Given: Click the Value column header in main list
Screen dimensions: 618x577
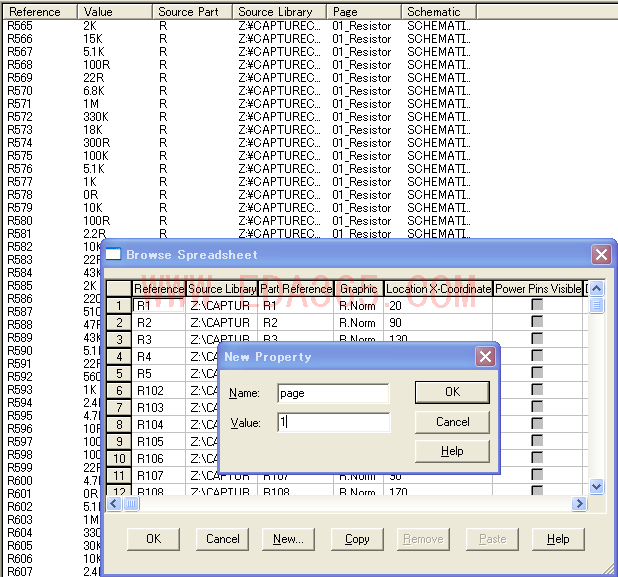Looking at the screenshot, I should 115,12.
